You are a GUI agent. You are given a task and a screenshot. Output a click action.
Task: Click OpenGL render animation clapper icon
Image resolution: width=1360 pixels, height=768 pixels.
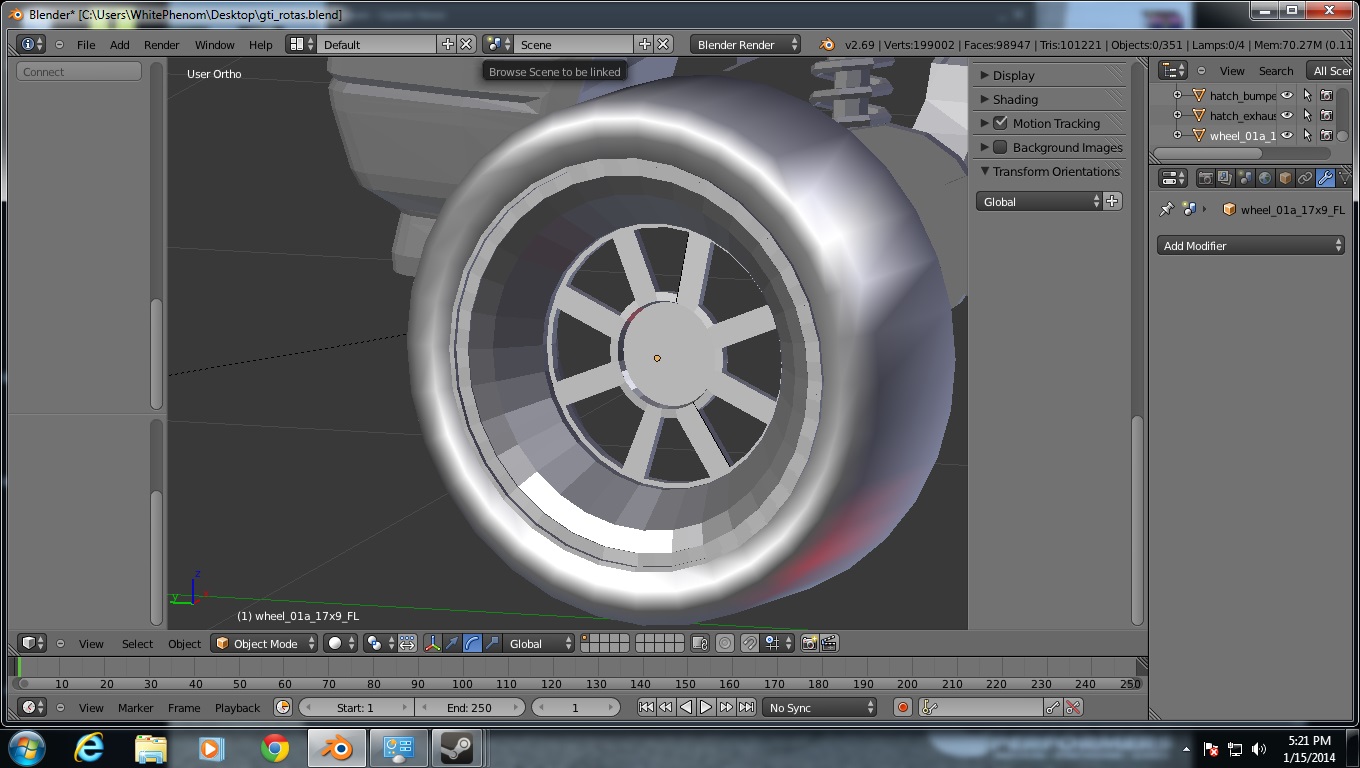coord(829,643)
